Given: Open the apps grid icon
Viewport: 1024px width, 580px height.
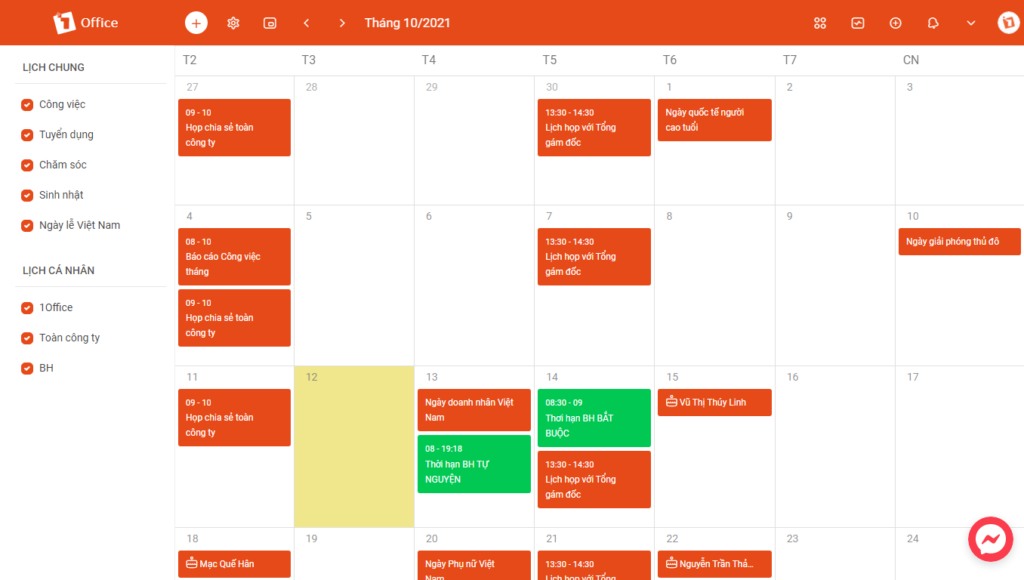Looking at the screenshot, I should 820,23.
